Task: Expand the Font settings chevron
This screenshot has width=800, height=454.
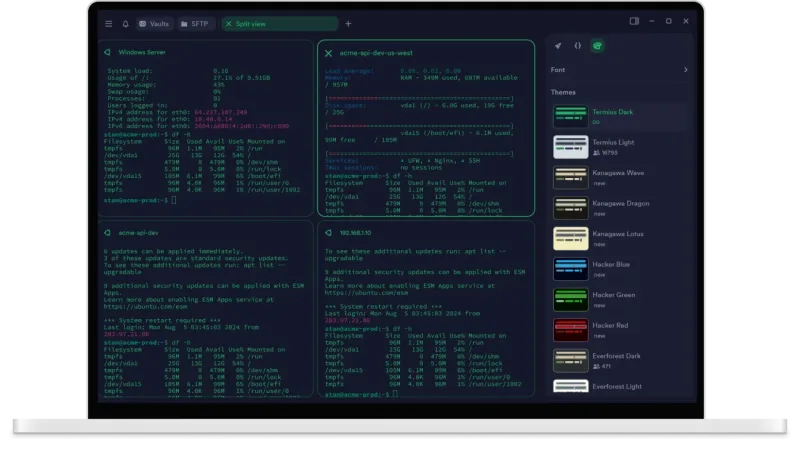Action: tap(686, 69)
